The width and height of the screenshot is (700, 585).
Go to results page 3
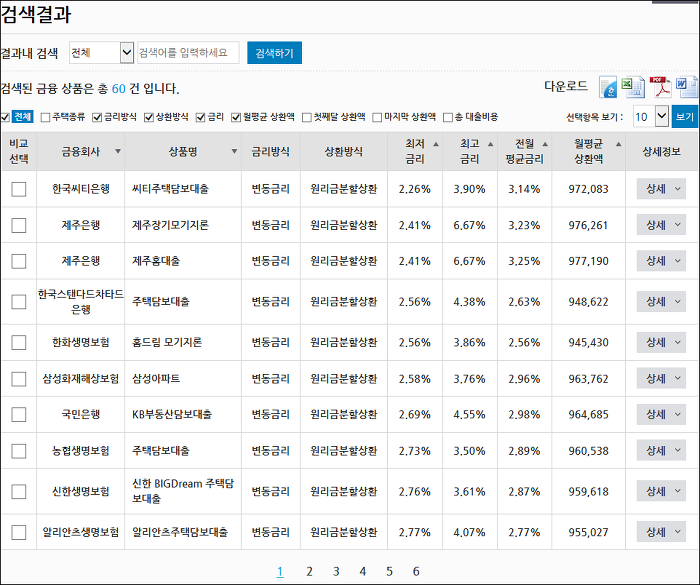click(x=336, y=572)
